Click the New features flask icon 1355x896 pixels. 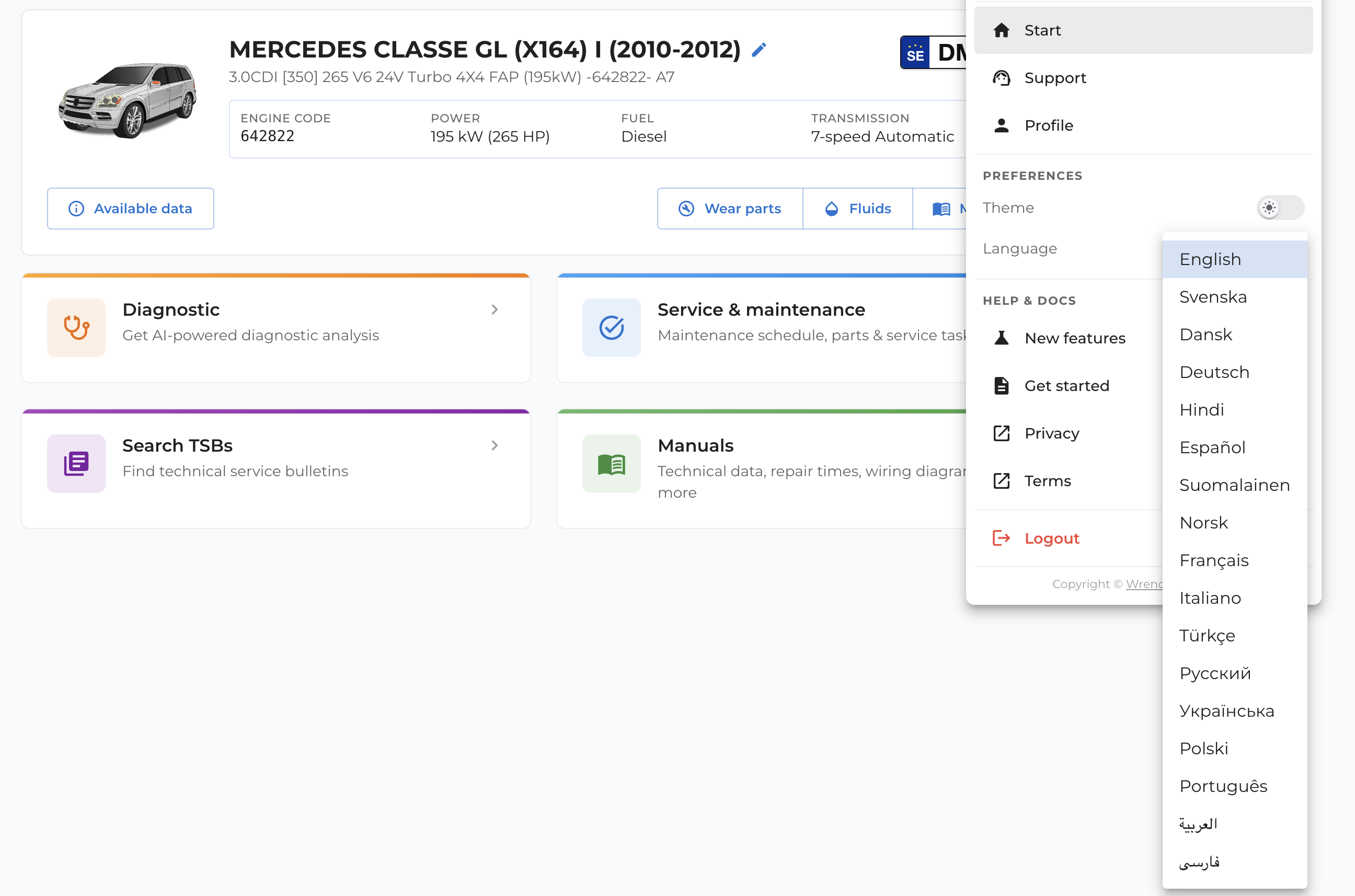click(1001, 338)
